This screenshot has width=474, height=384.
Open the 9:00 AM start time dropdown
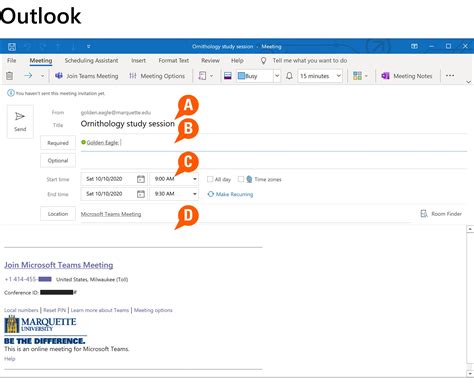point(195,179)
